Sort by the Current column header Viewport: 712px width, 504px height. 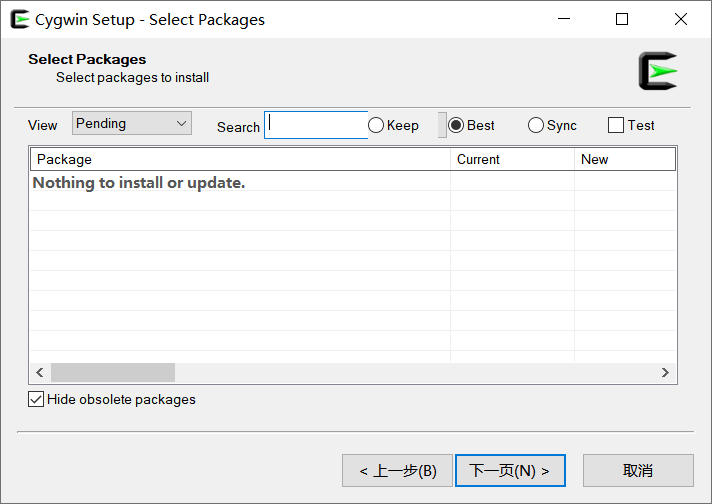point(512,159)
